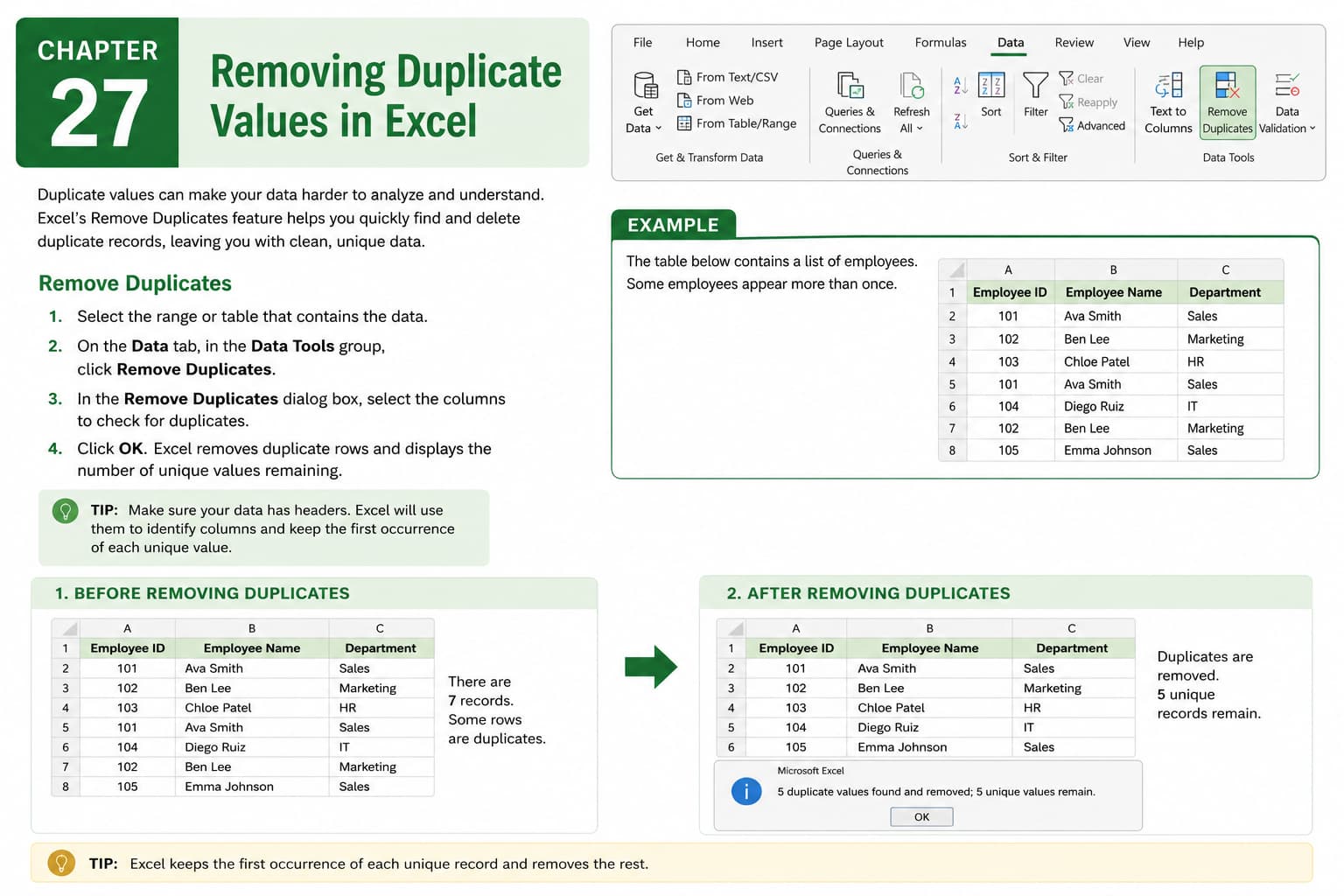Switch to the Insert tab

coord(766,42)
